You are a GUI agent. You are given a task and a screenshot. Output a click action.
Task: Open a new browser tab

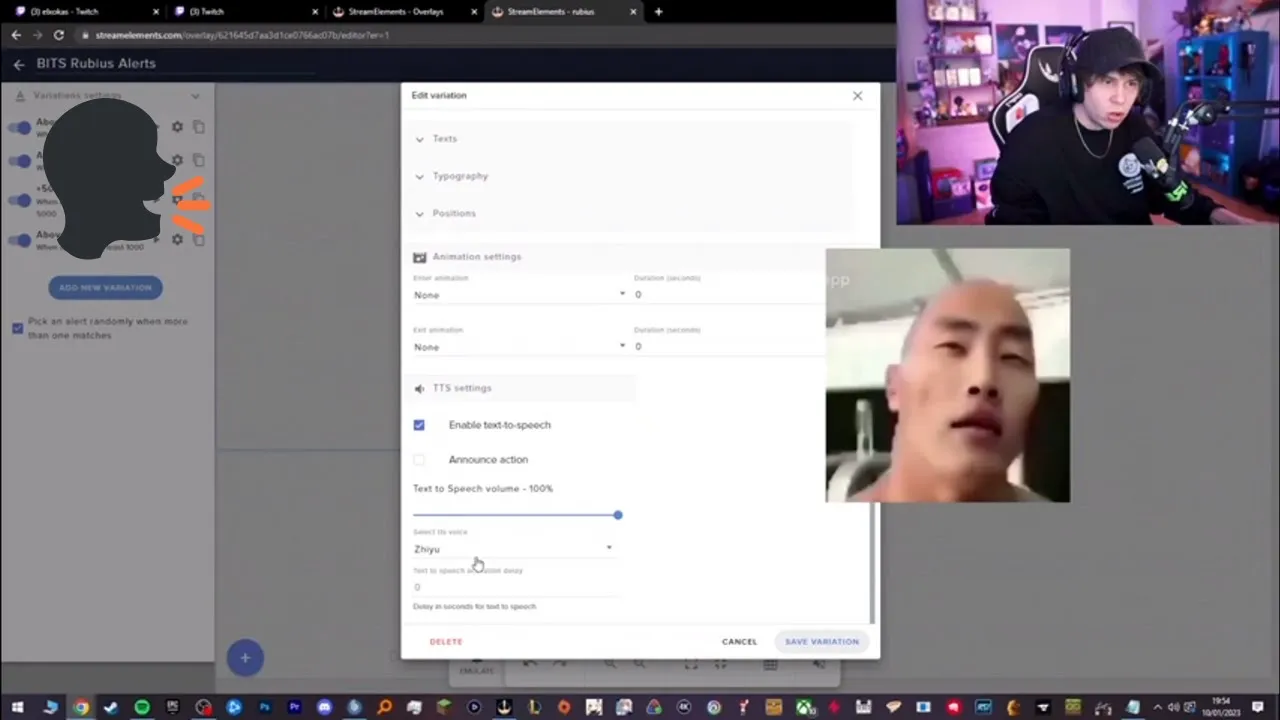(x=658, y=12)
